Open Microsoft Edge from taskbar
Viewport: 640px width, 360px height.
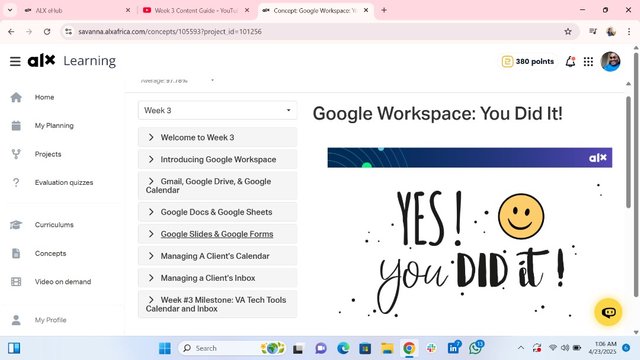pos(343,348)
